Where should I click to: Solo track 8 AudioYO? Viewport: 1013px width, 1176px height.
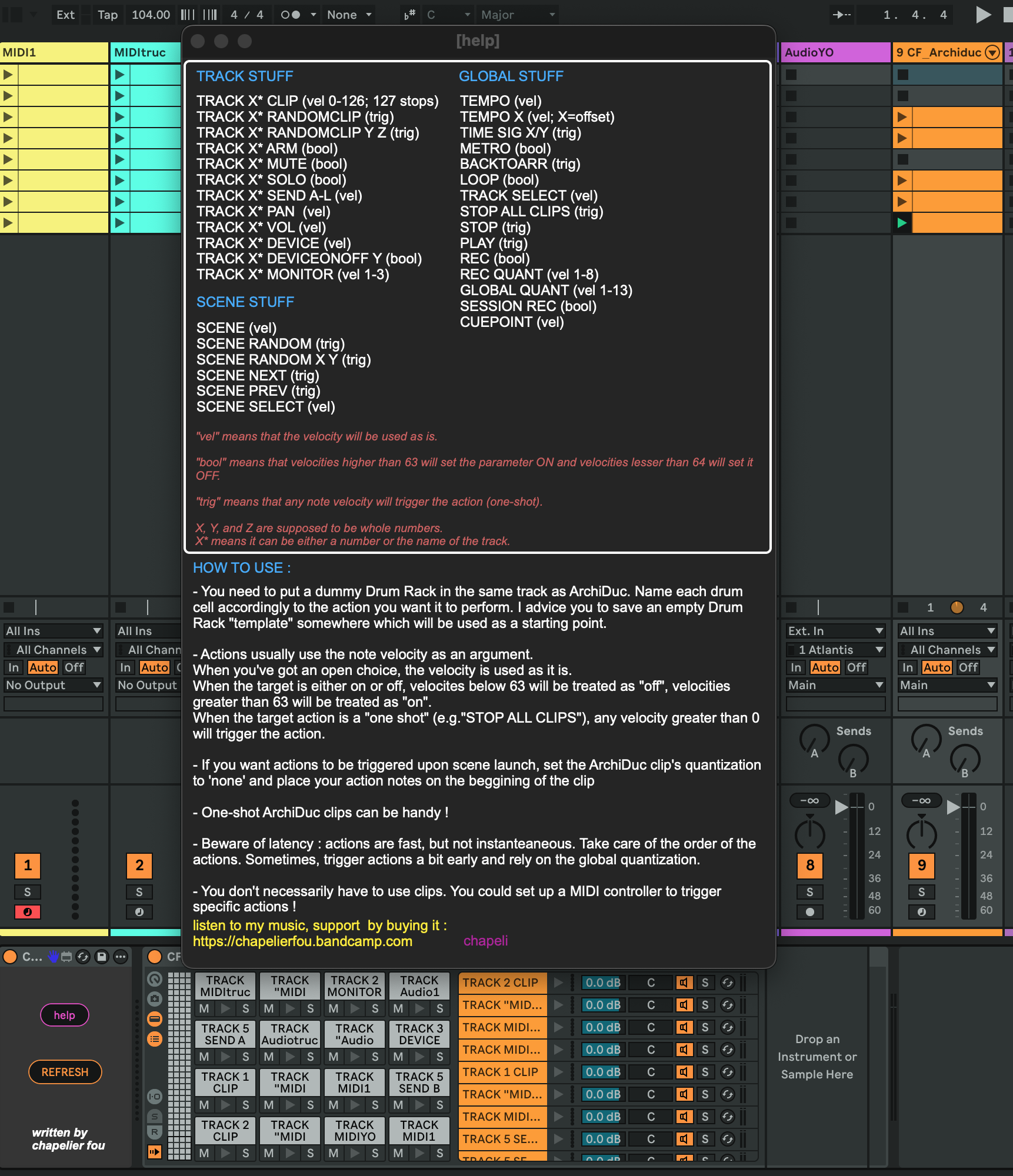click(809, 892)
